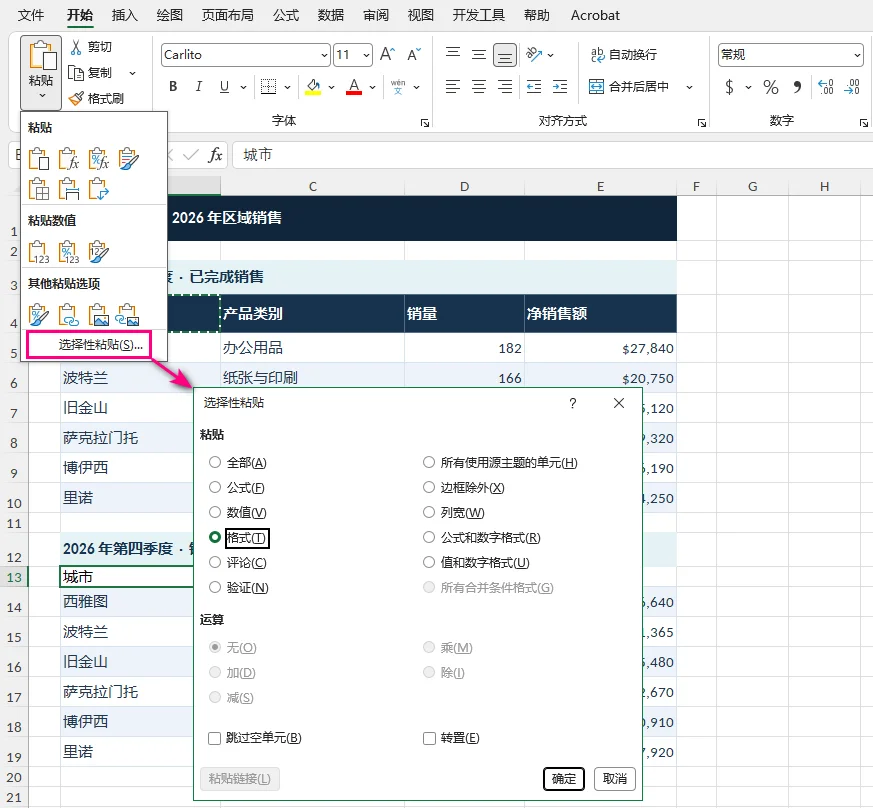Click the Decrease Decimal icon
Screen dimensions: 873x808
click(852, 87)
